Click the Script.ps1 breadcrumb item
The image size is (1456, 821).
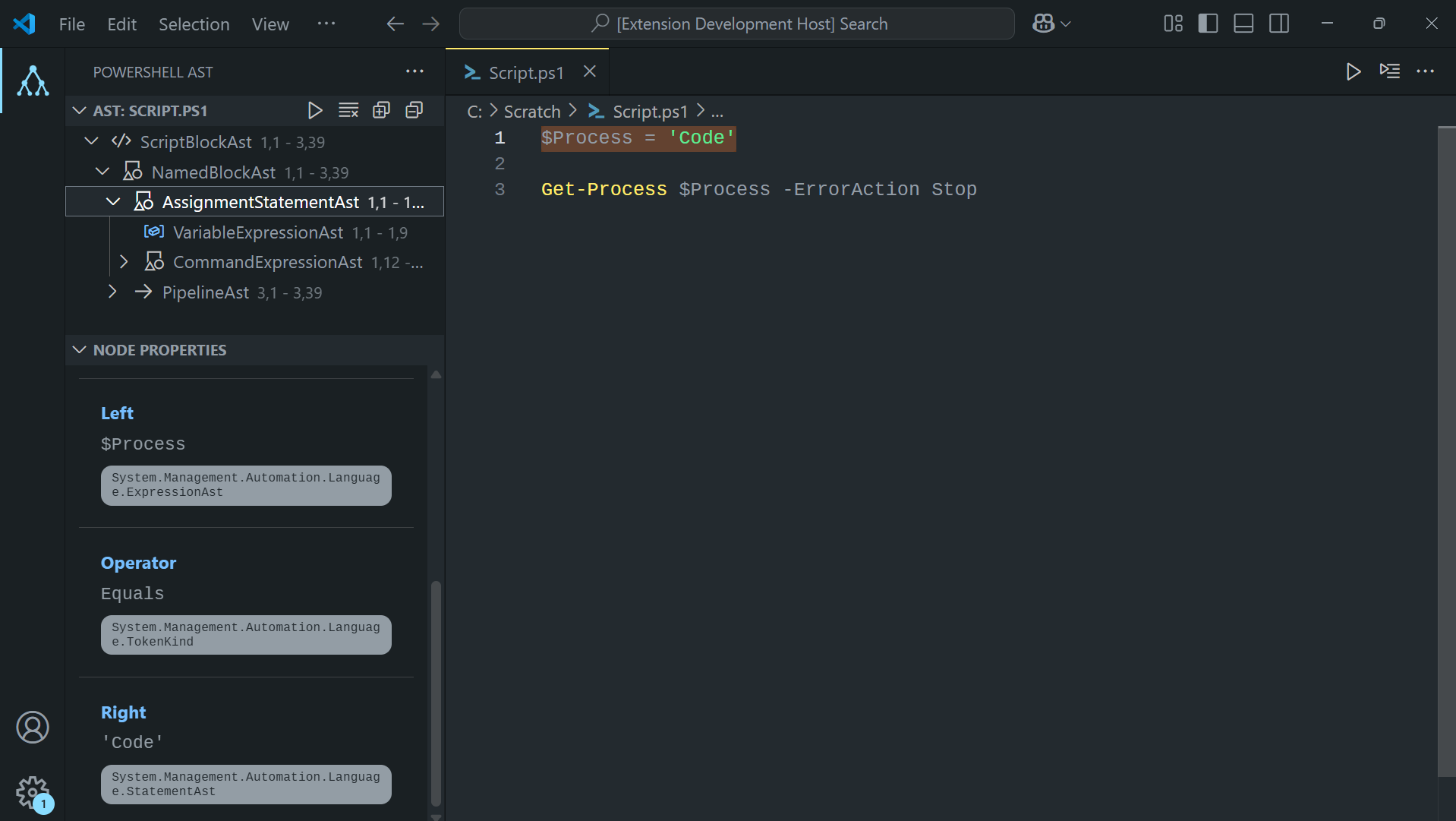click(x=650, y=112)
